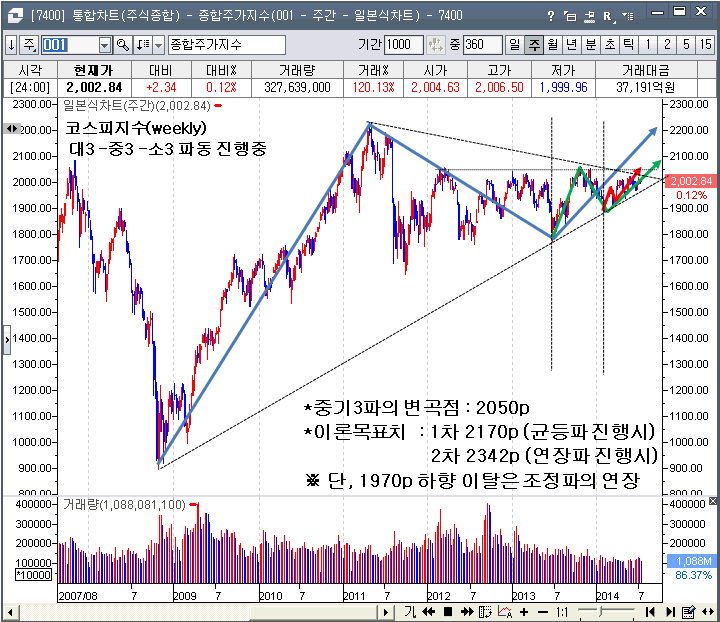
Task: Click the 2 interval button
Action: (x=667, y=45)
